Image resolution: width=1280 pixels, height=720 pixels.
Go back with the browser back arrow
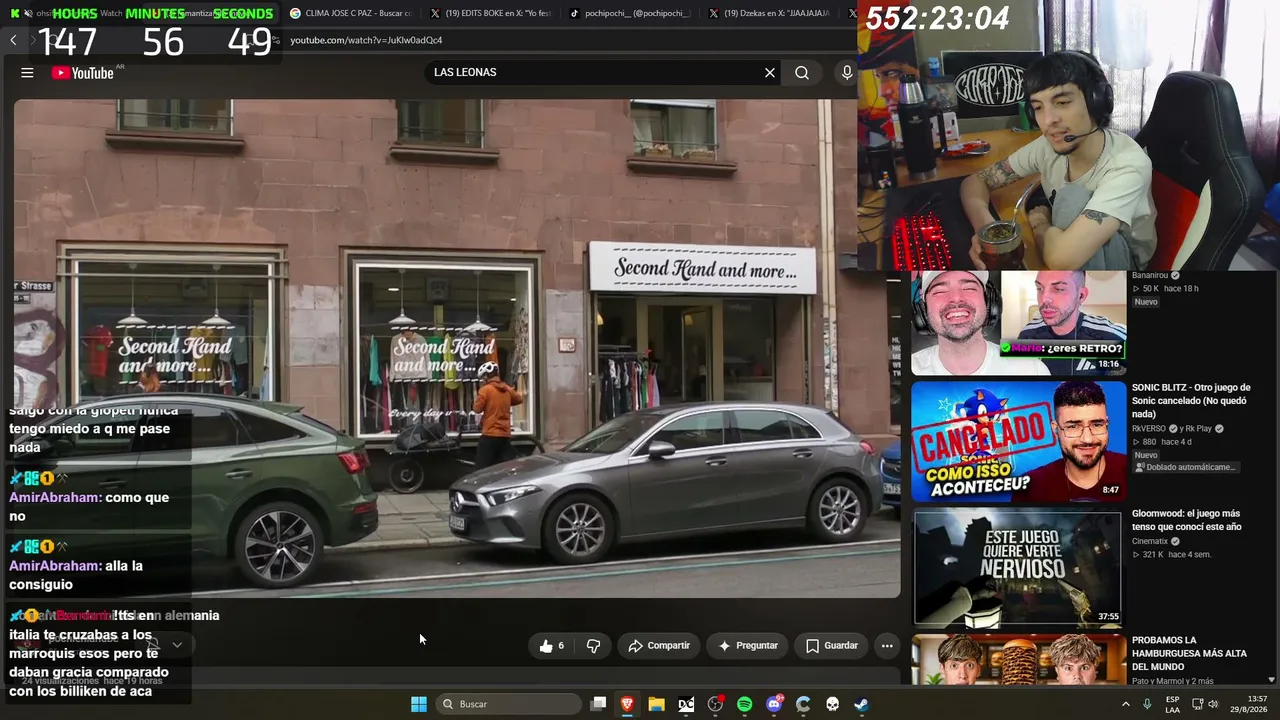click(13, 40)
